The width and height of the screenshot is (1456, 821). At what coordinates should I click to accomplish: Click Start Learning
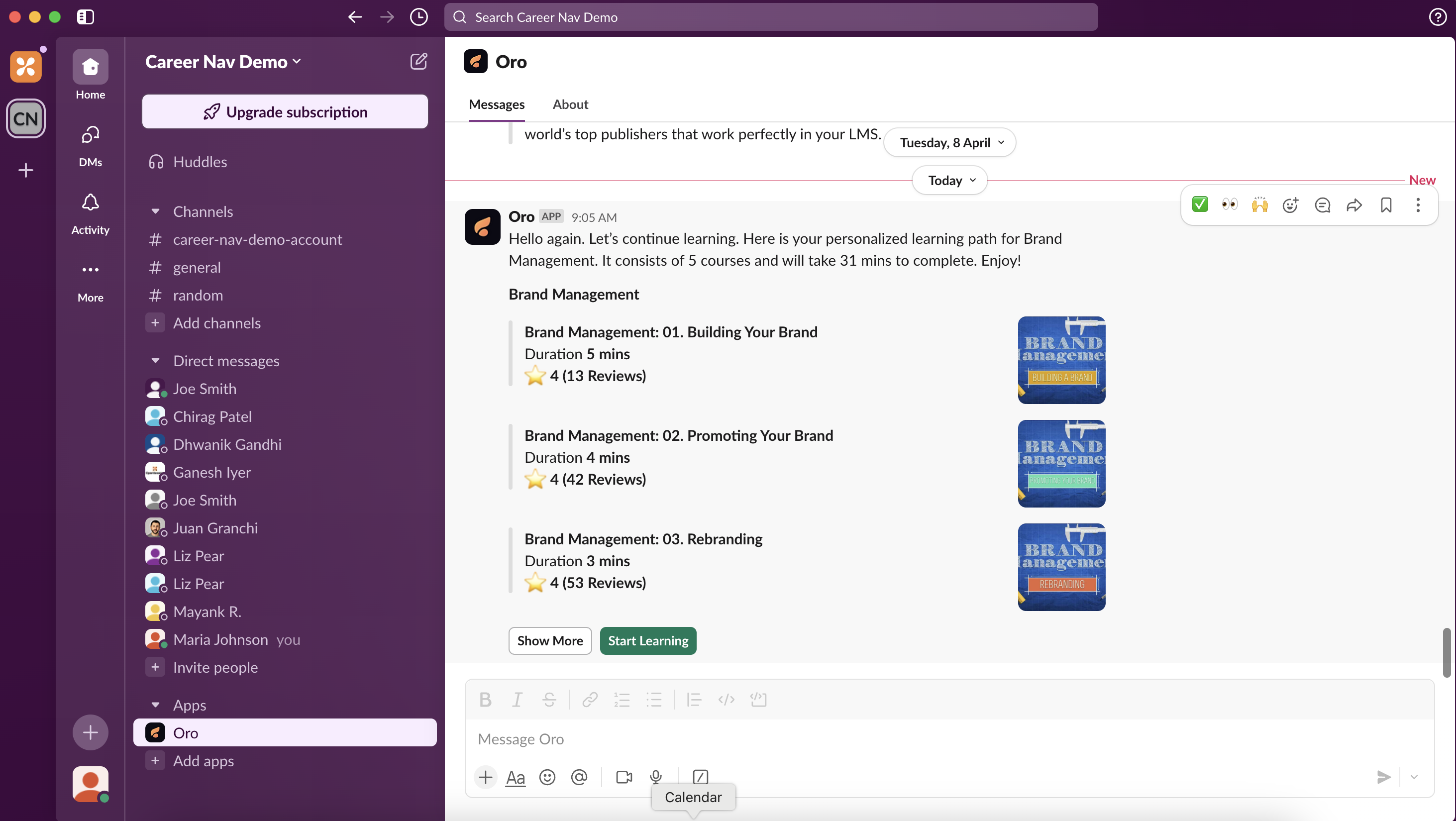648,641
